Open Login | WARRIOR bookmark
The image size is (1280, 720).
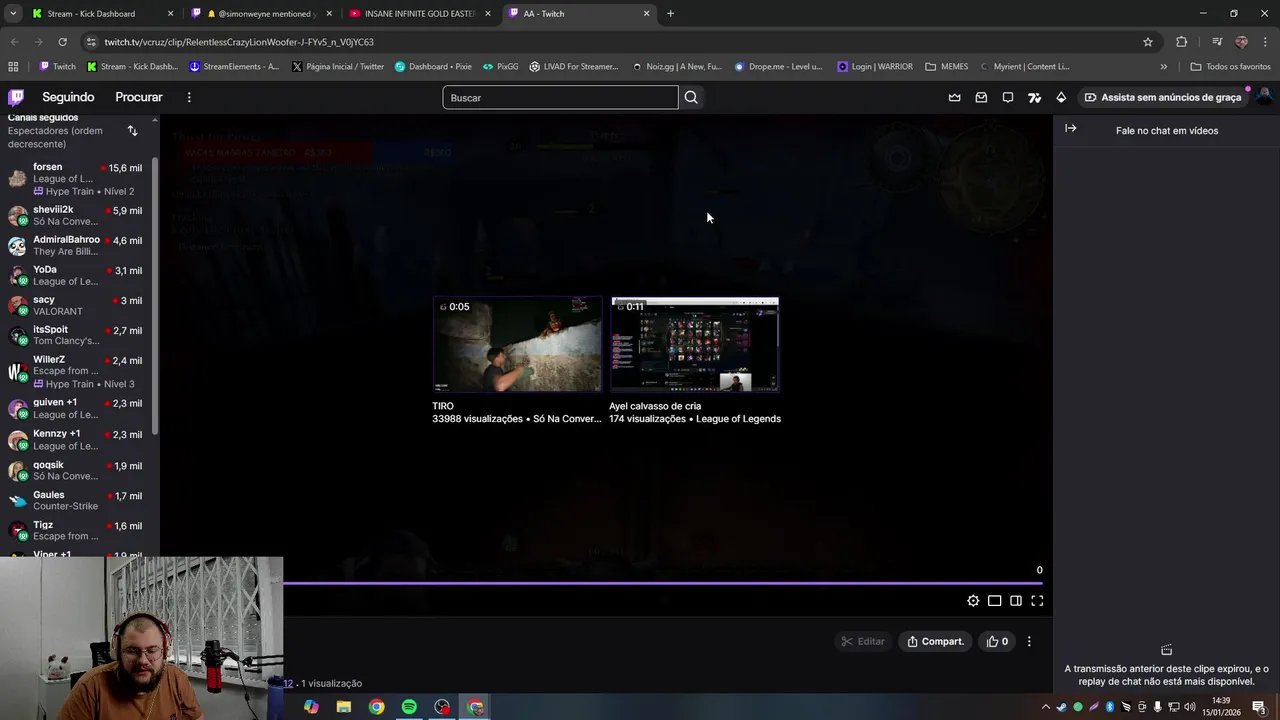point(875,67)
